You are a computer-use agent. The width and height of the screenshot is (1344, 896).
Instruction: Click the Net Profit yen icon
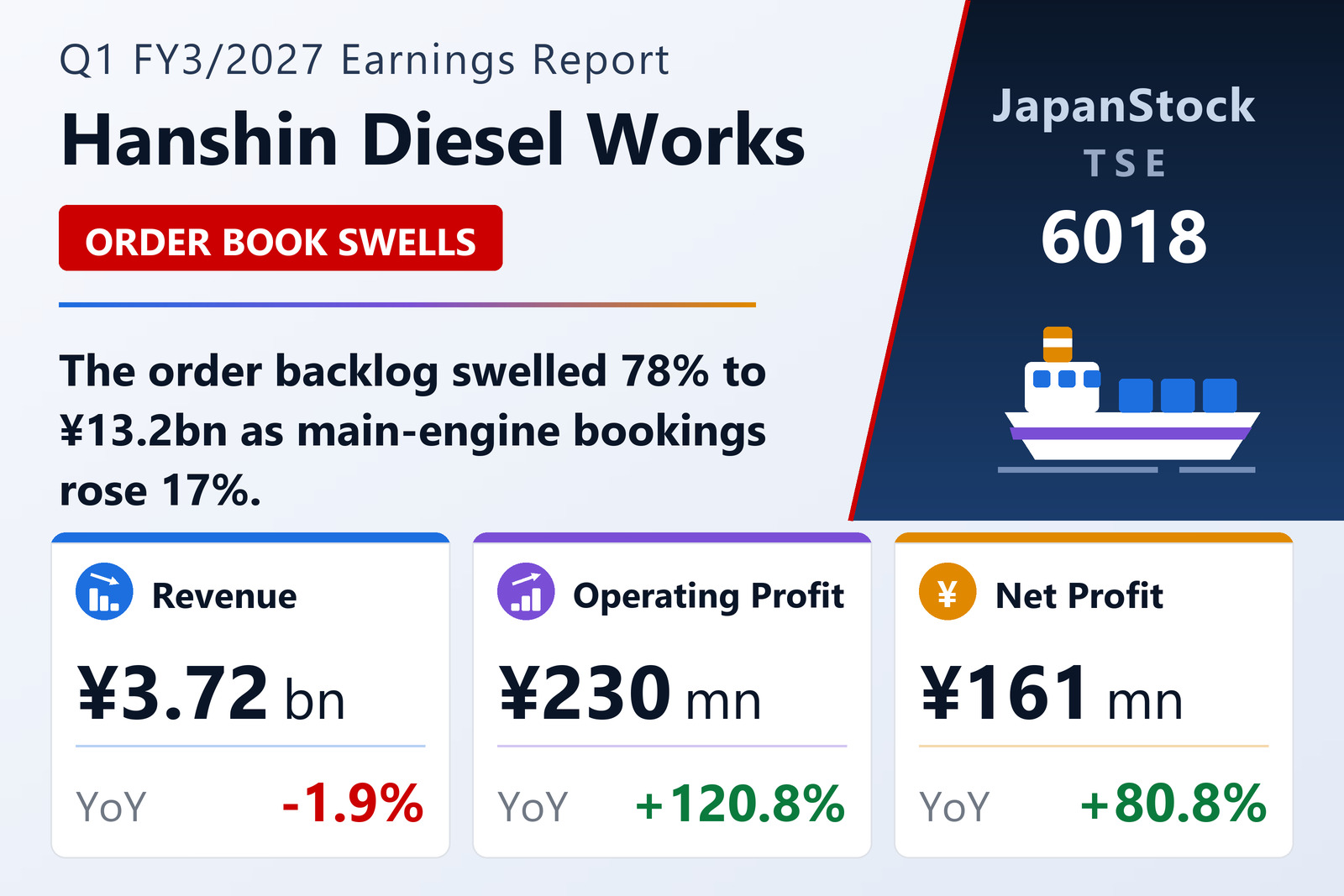[948, 591]
